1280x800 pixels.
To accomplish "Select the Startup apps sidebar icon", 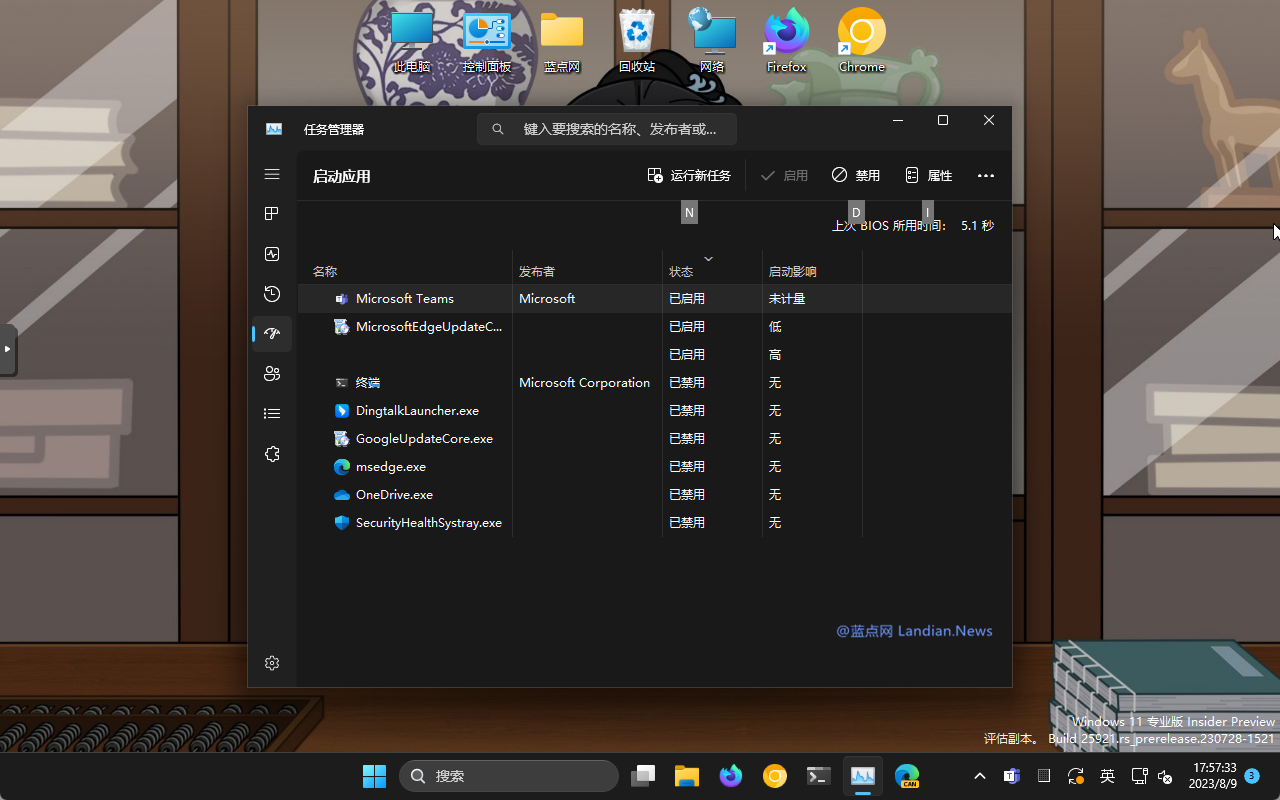I will tap(272, 334).
